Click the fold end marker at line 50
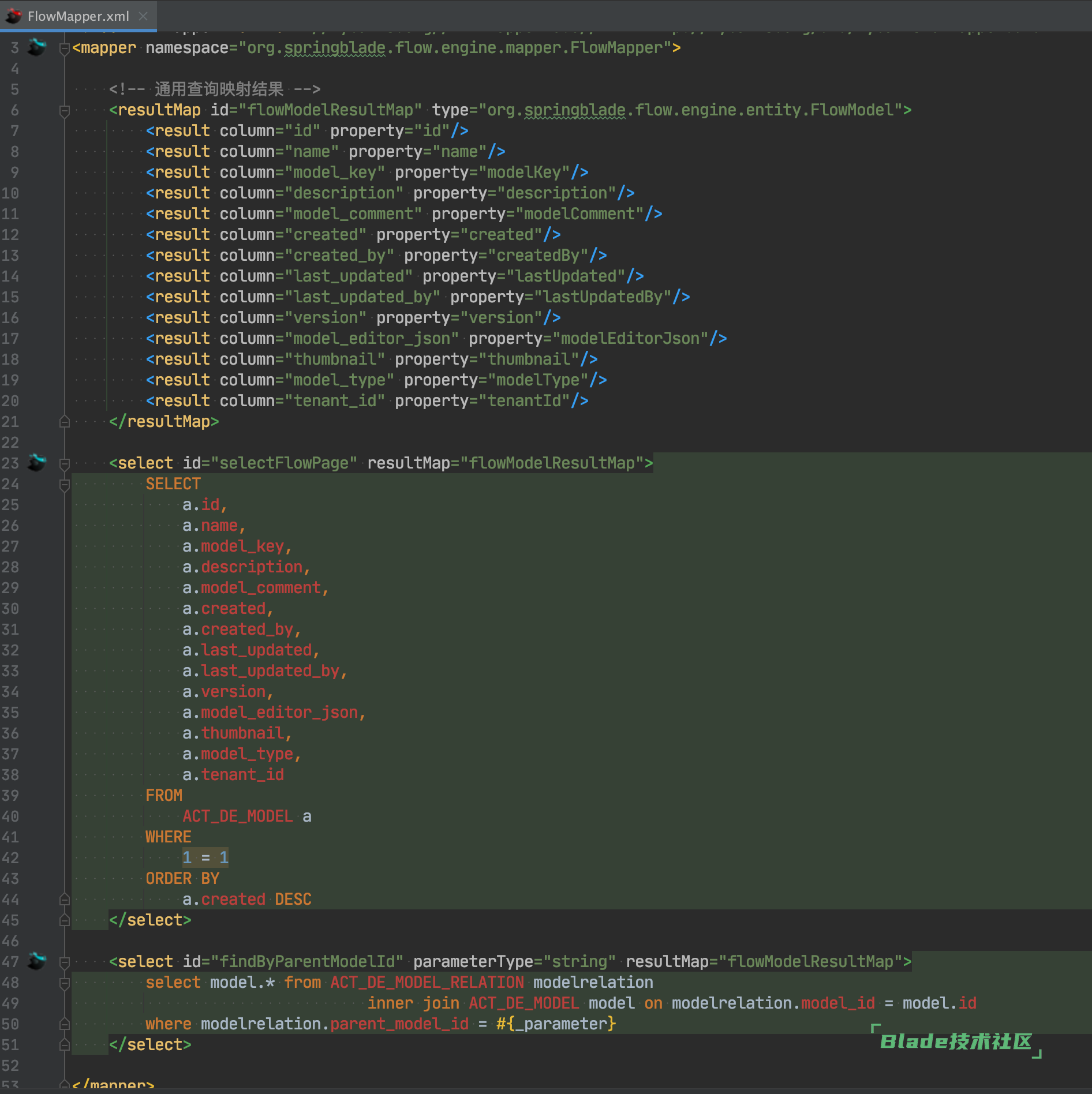The image size is (1092, 1094). (65, 1024)
